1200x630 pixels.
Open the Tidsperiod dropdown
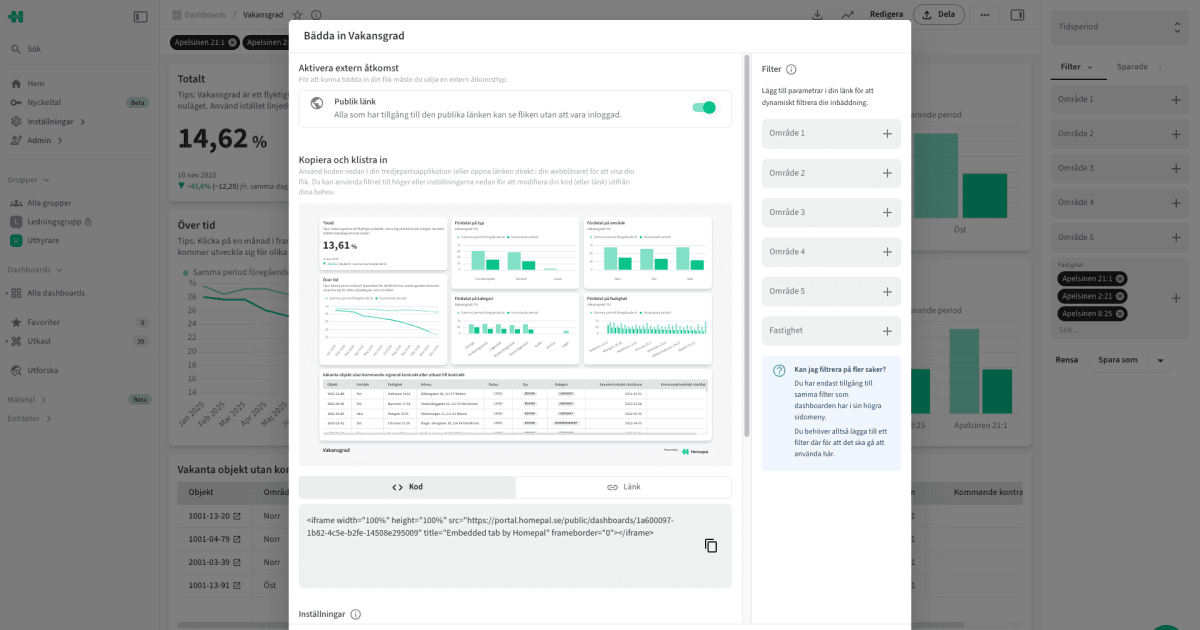point(1119,27)
